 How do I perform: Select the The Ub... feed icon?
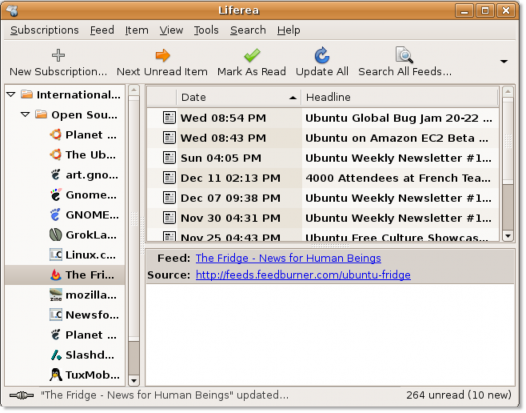click(56, 155)
